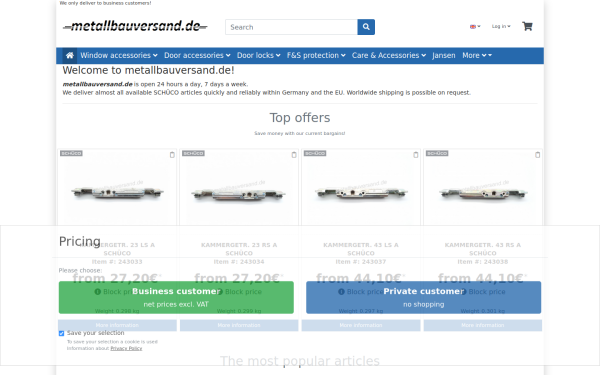Image resolution: width=600 pixels, height=375 pixels.
Task: Click SCHÜCO brand badge on second product card
Action: (193, 153)
